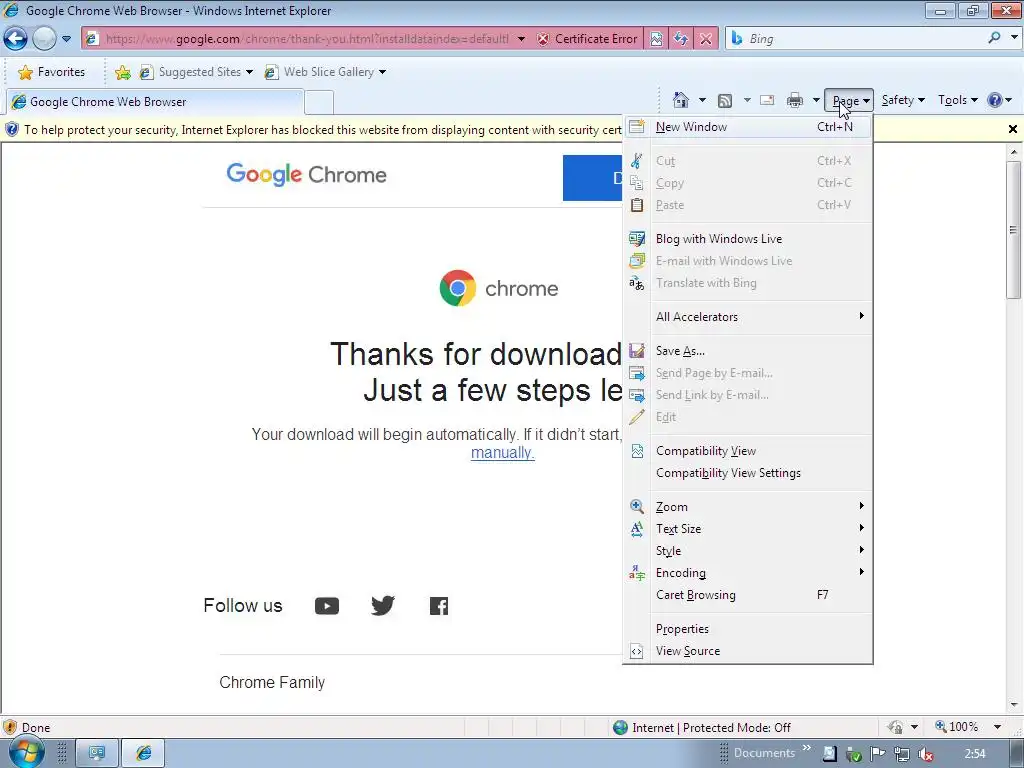Viewport: 1024px width, 768px height.
Task: Click the status bar shield icon
Action: pyautogui.click(x=10, y=727)
